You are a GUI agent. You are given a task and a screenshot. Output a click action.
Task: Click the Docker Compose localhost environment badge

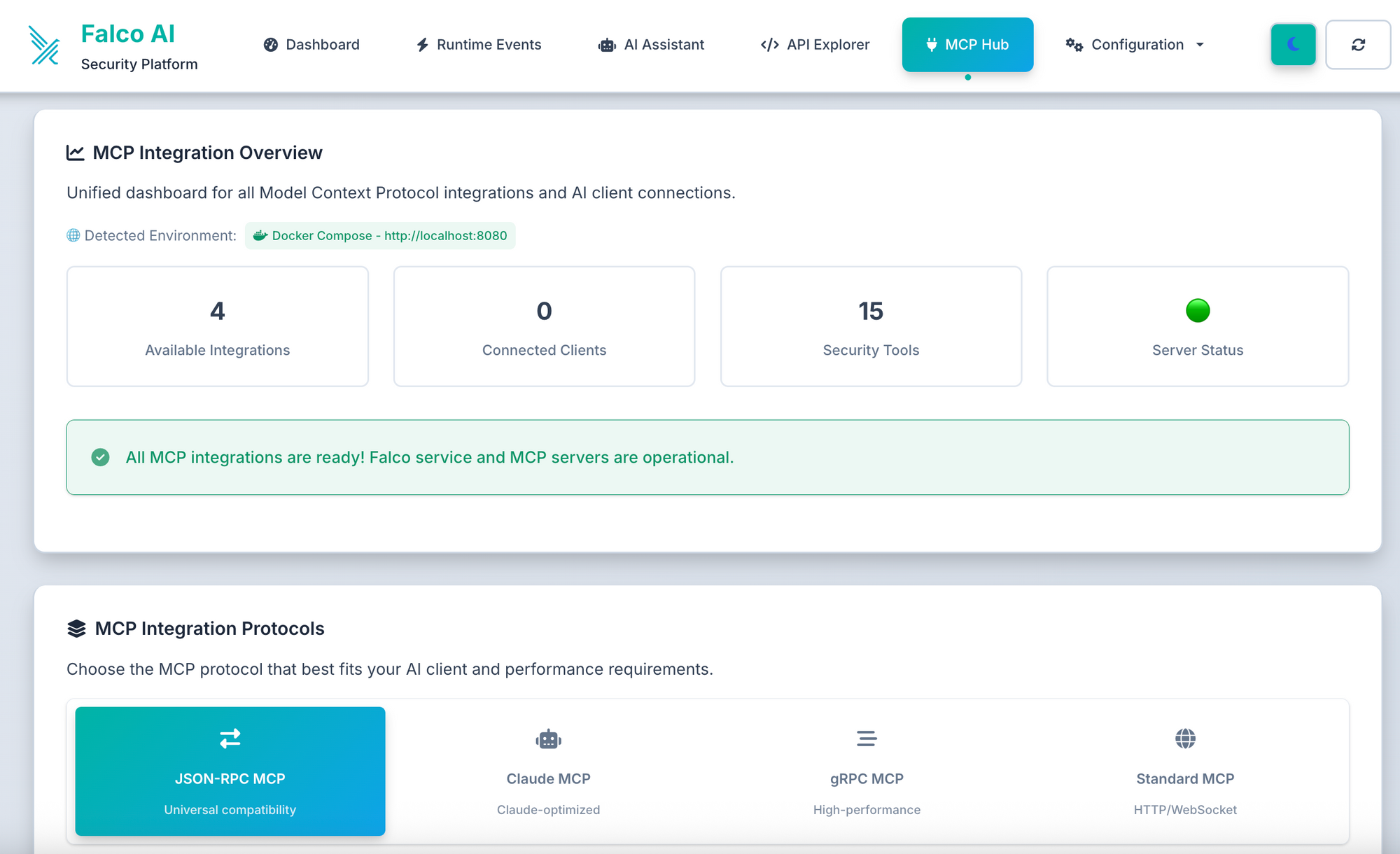380,236
